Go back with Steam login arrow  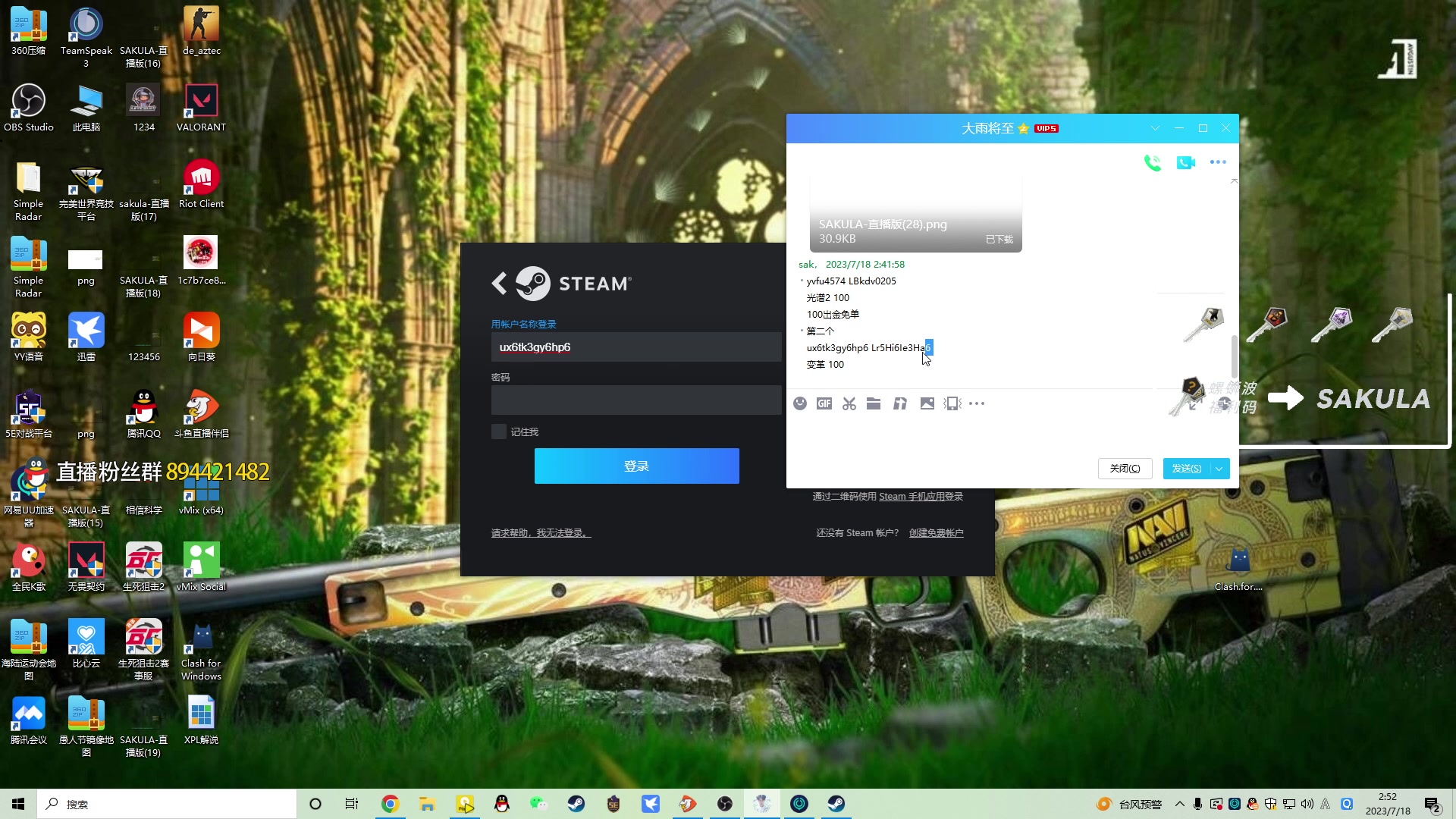click(x=499, y=284)
